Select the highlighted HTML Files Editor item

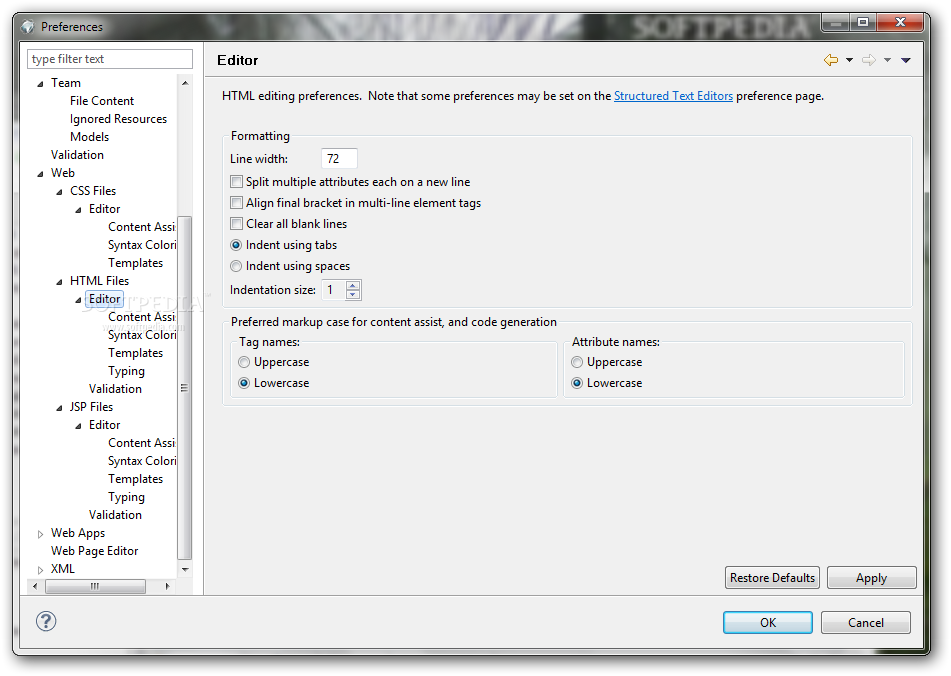[104, 299]
